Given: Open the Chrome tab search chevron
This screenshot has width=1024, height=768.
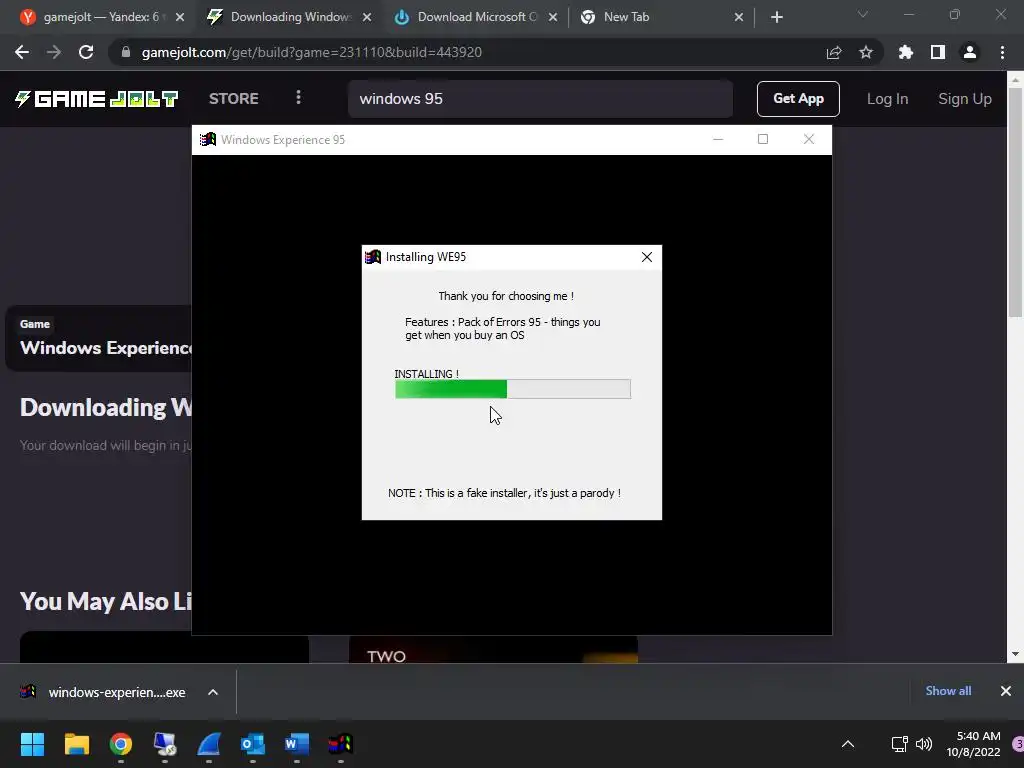Looking at the screenshot, I should pyautogui.click(x=863, y=14).
